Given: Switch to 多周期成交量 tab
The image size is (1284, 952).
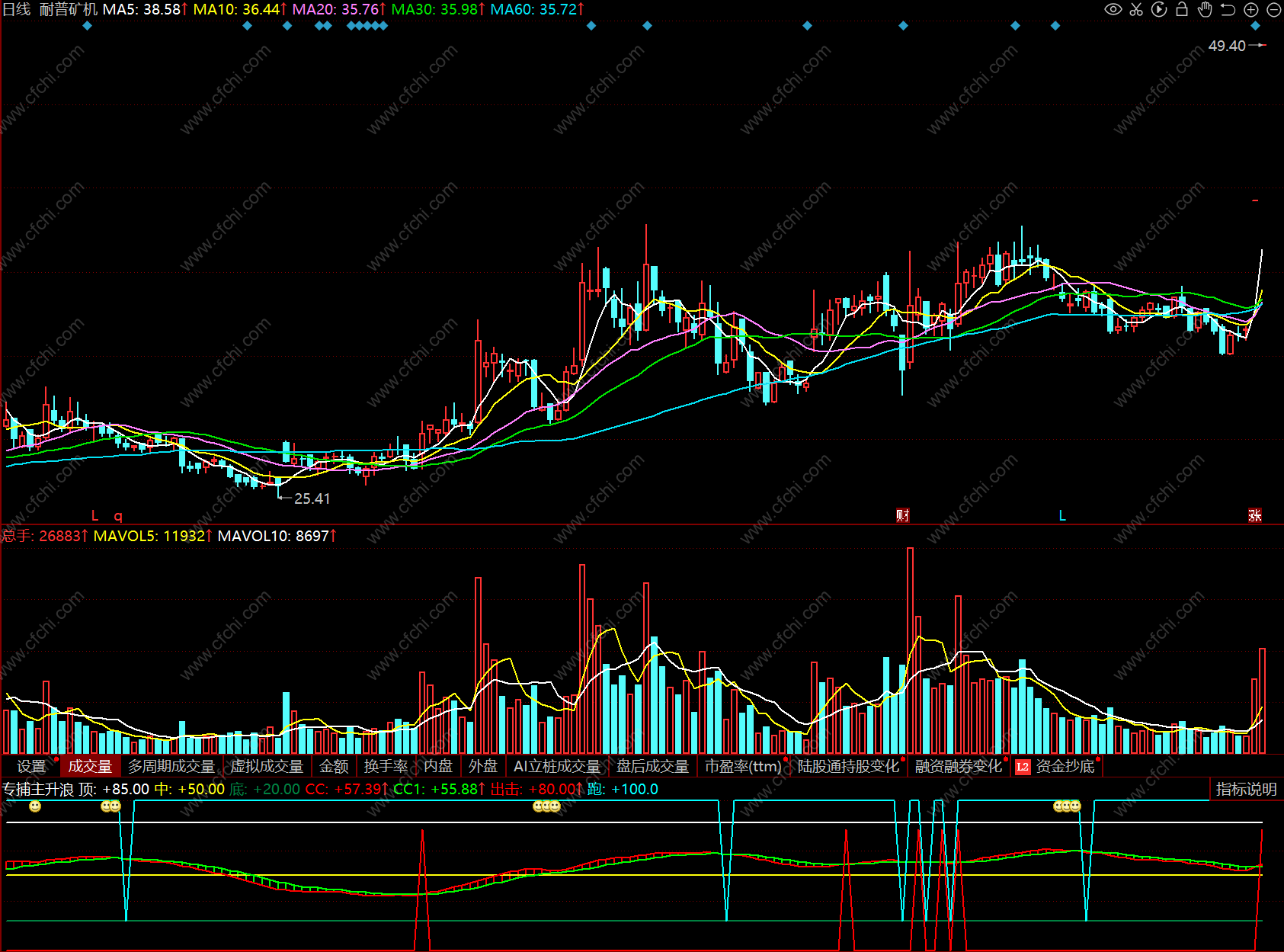Looking at the screenshot, I should tap(171, 766).
